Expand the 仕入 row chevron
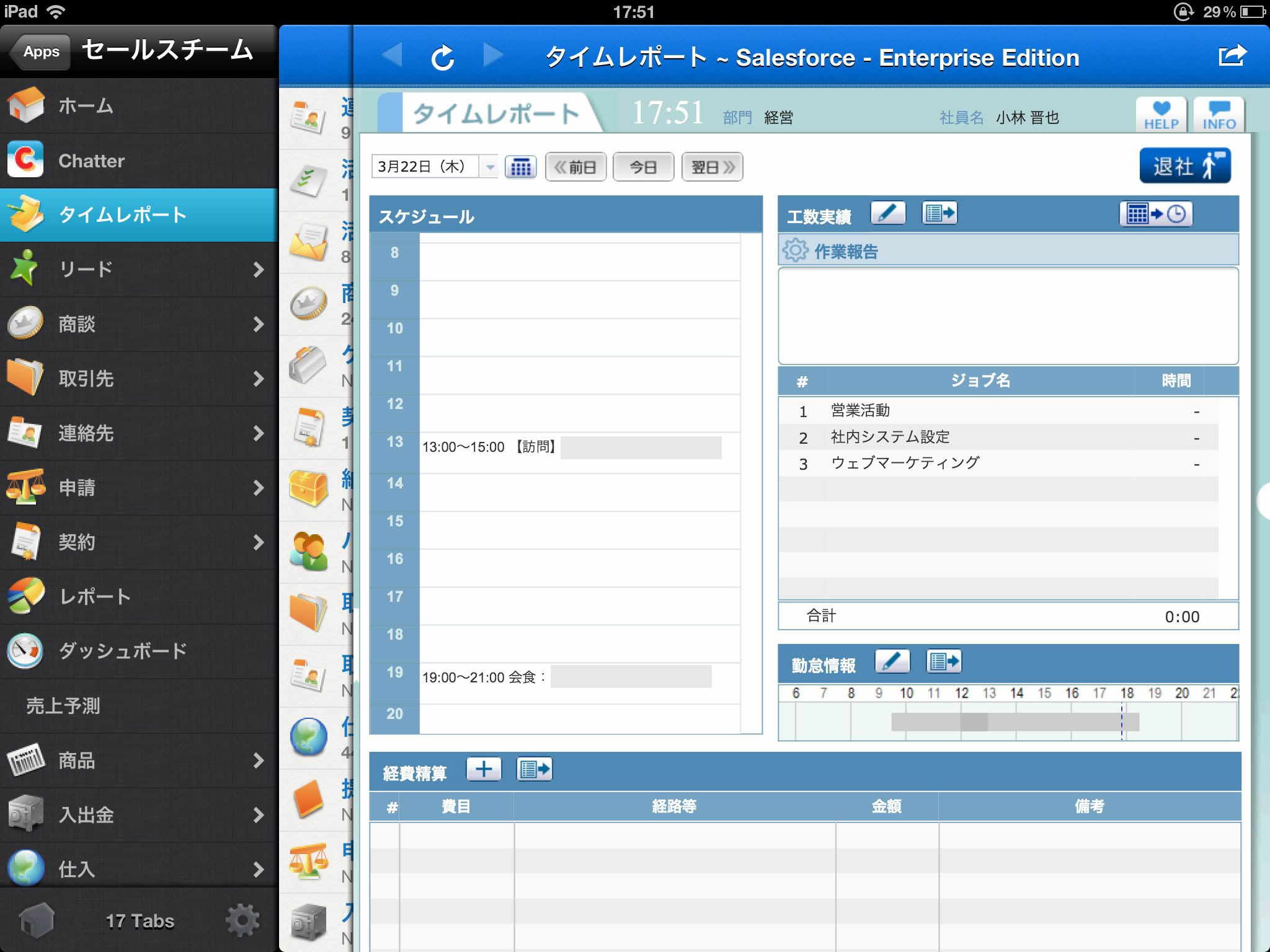The height and width of the screenshot is (952, 1270). (259, 869)
